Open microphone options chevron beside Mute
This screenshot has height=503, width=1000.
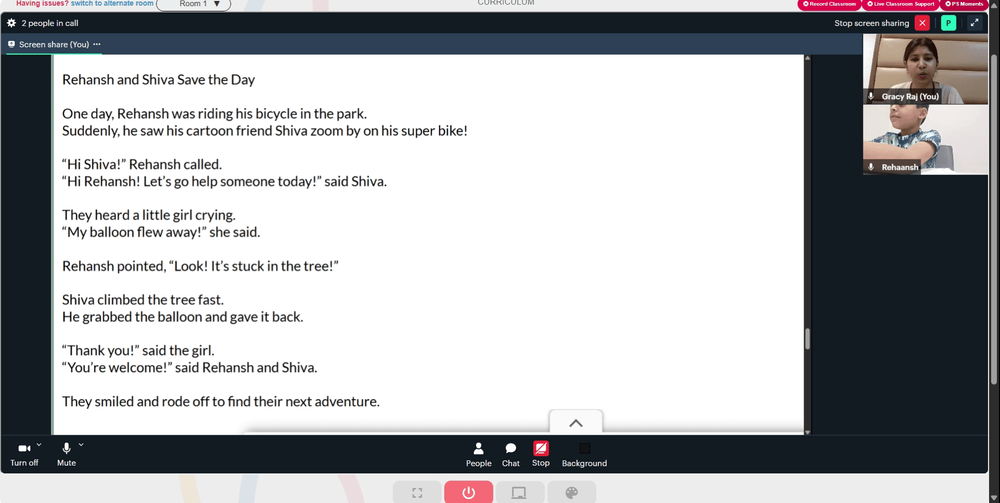coord(81,444)
